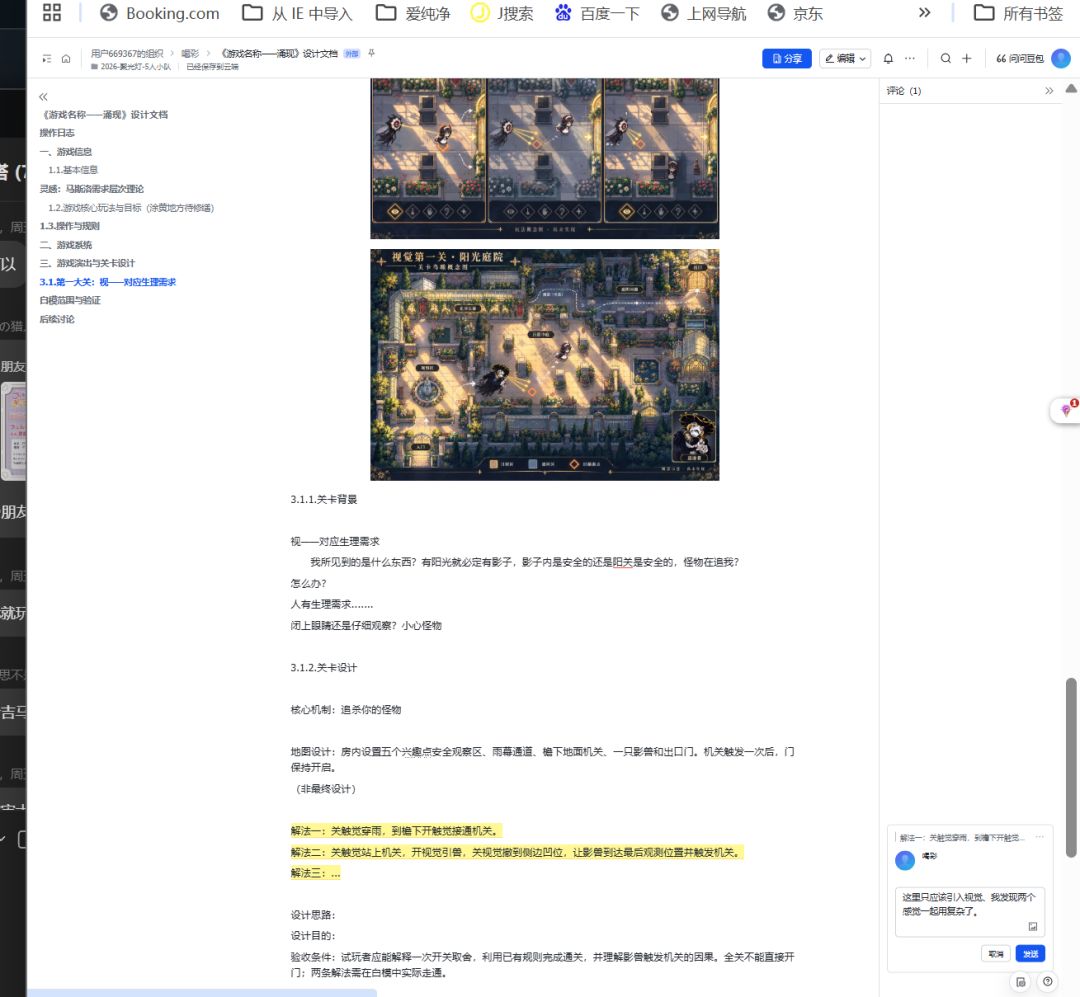Jump to 二、游戏系统 in the outline
This screenshot has width=1080, height=997.
click(65, 245)
